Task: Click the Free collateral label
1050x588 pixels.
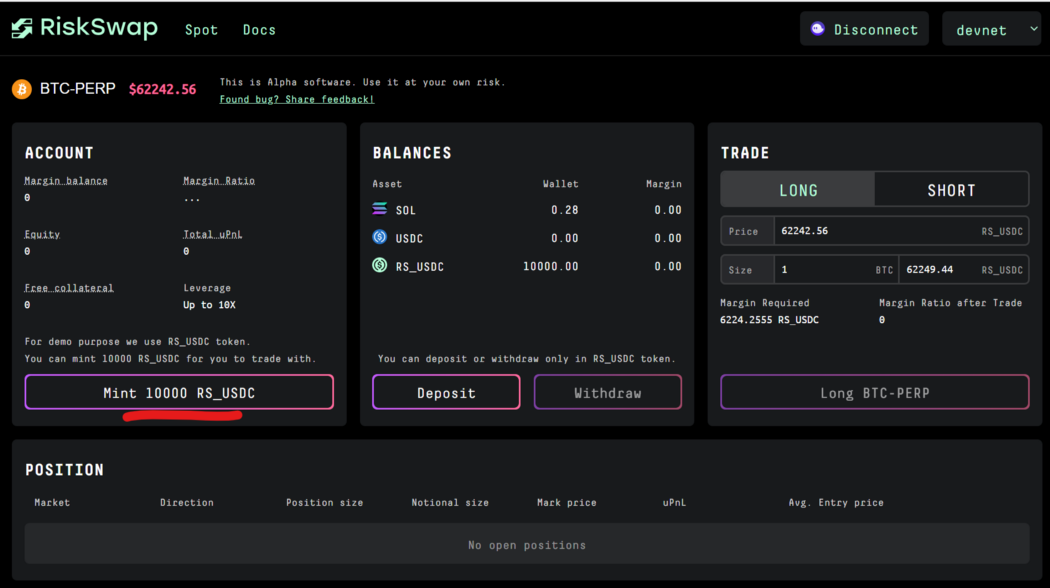Action: (69, 288)
